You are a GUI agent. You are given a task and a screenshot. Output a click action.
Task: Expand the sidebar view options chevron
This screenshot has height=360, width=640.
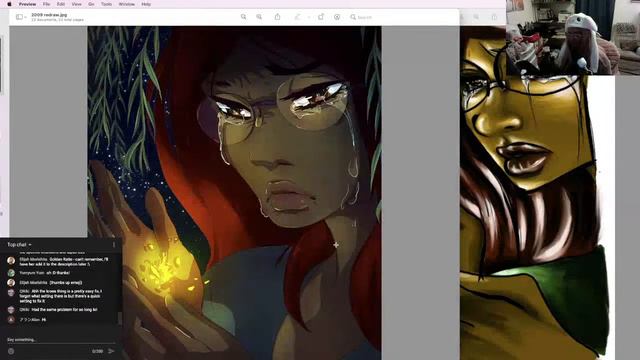(25, 17)
